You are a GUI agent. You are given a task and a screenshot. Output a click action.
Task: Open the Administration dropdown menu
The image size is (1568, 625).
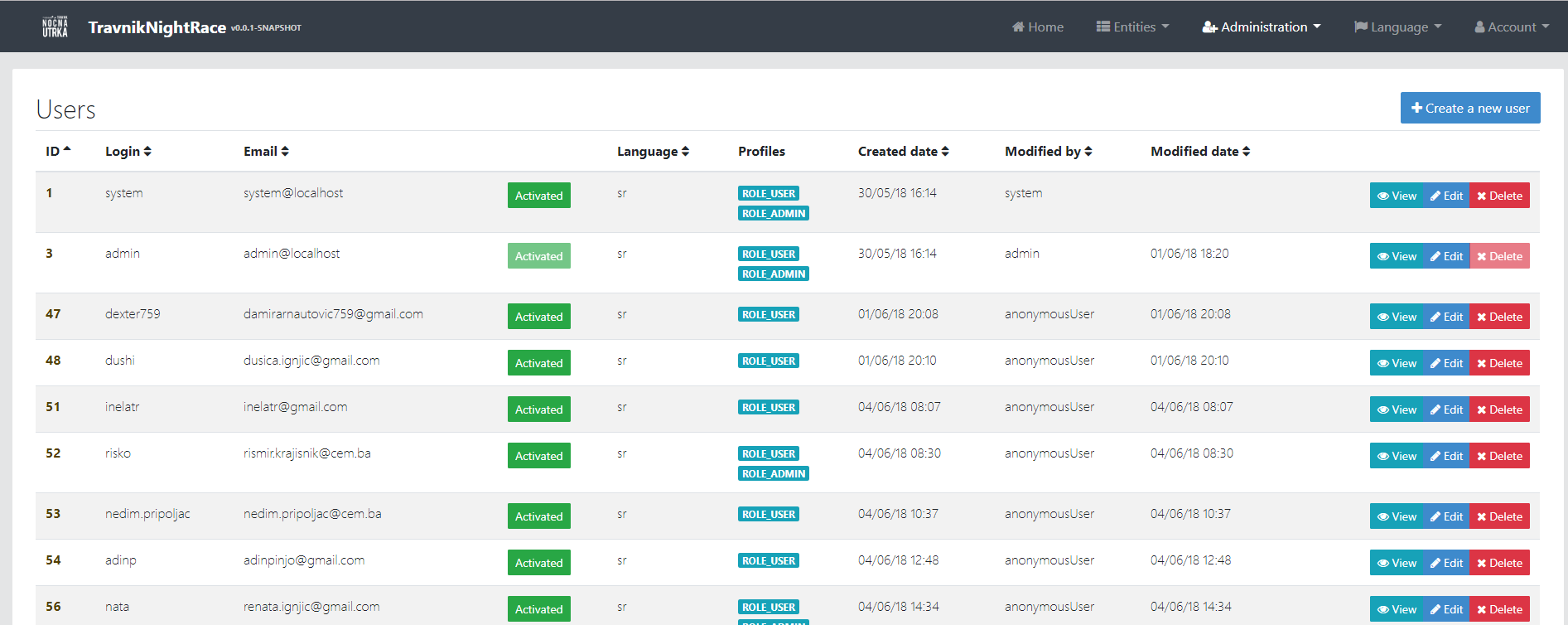coord(1262,27)
